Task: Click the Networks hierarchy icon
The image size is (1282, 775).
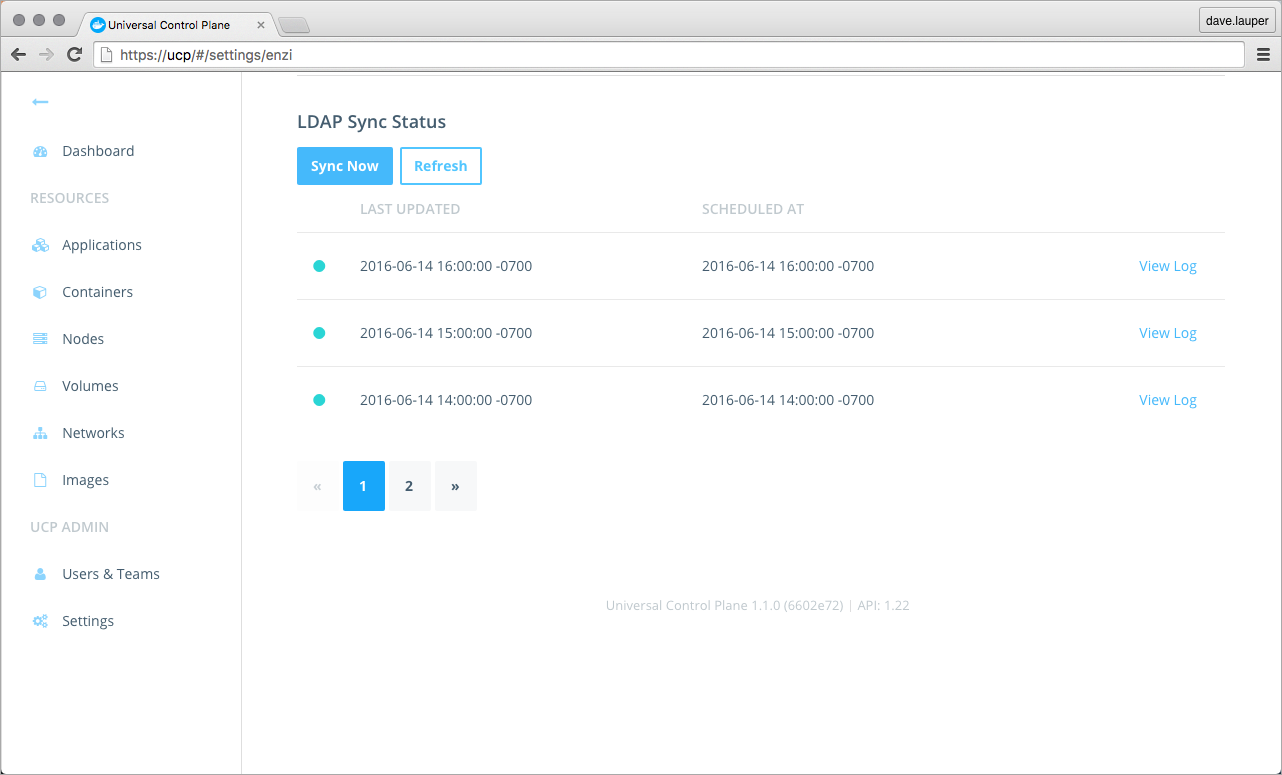Action: [x=40, y=434]
